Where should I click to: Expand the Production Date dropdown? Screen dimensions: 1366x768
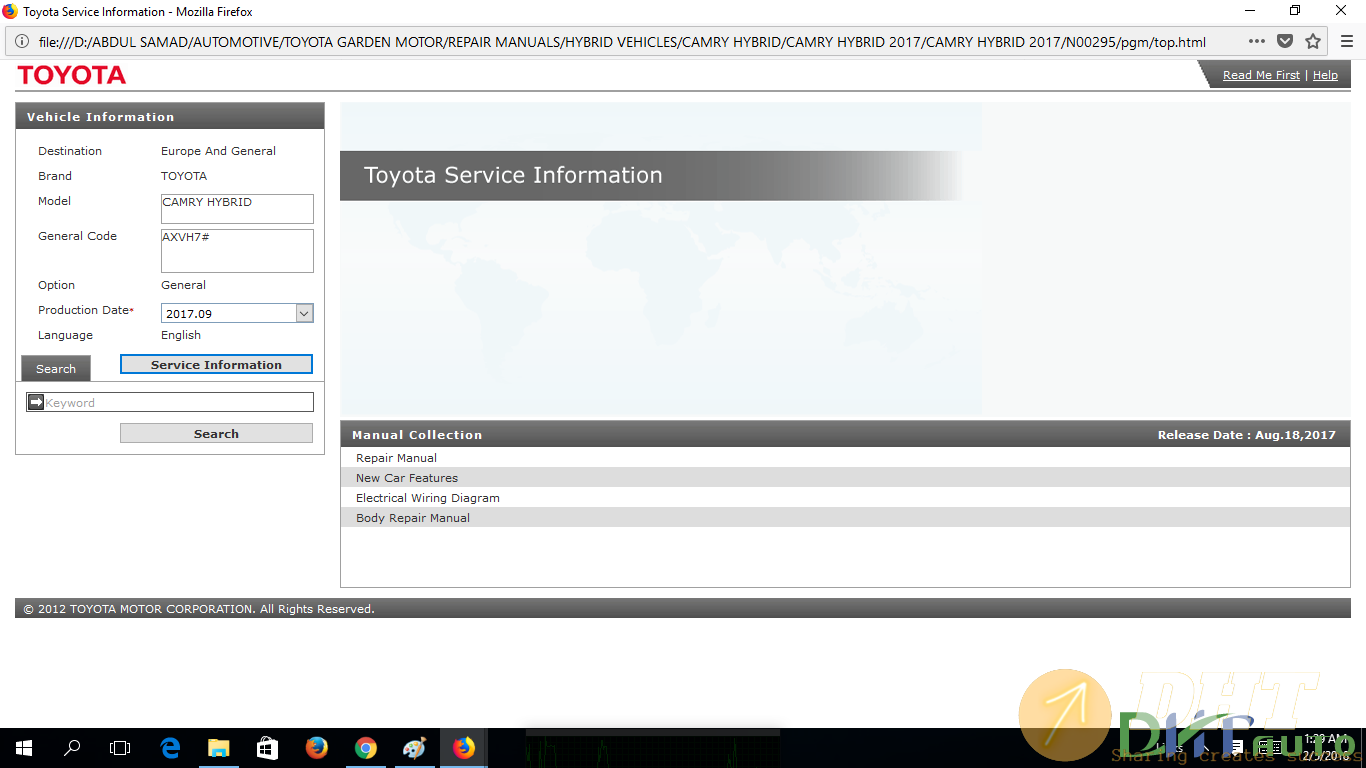305,313
